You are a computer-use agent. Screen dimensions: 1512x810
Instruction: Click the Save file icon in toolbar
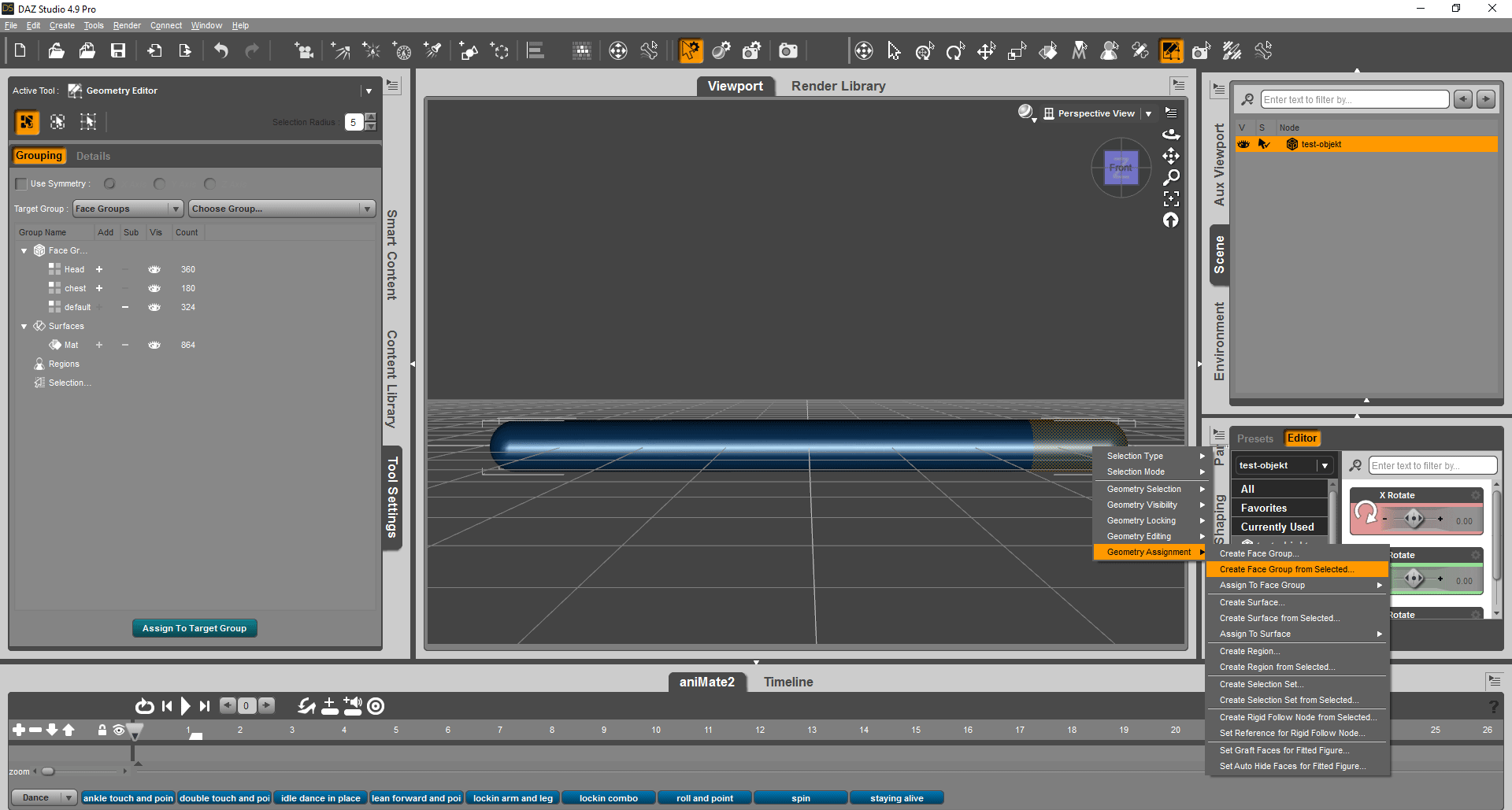[118, 51]
